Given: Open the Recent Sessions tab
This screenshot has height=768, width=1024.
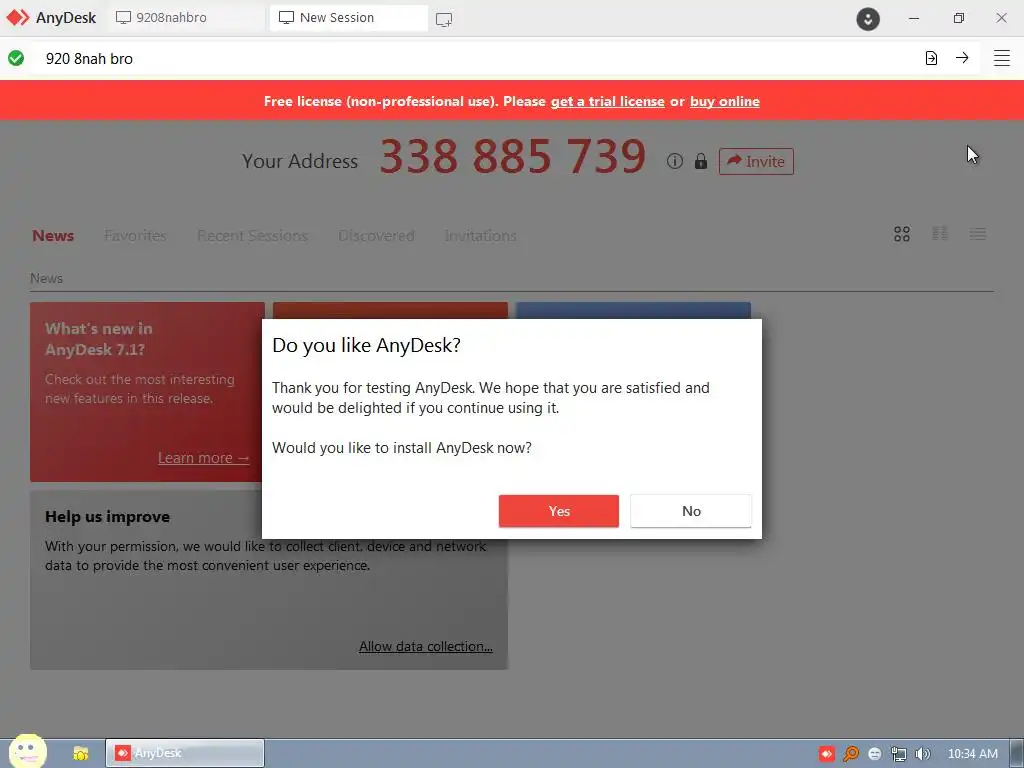Looking at the screenshot, I should tap(252, 235).
